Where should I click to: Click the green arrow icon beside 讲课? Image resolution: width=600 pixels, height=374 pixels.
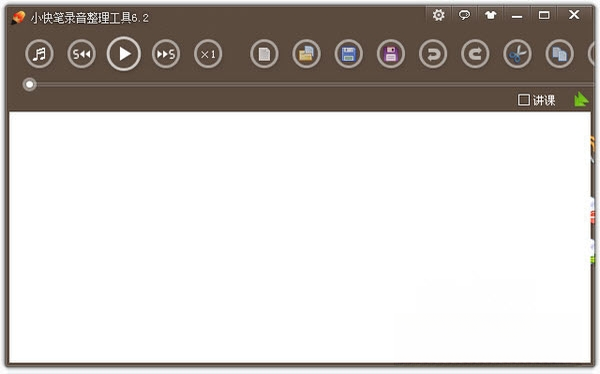[x=581, y=99]
